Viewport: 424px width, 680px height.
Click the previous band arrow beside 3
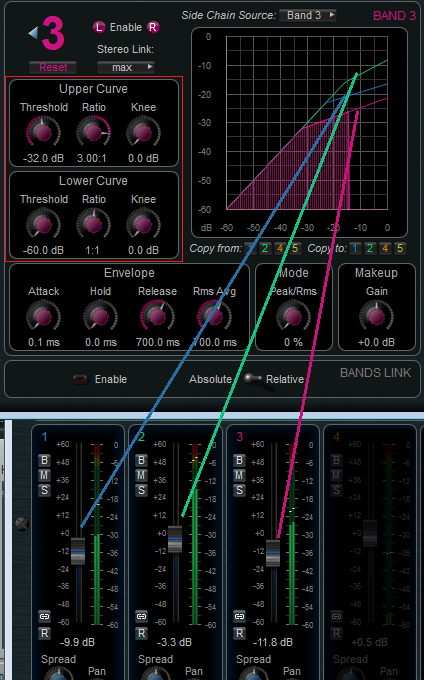pos(33,33)
